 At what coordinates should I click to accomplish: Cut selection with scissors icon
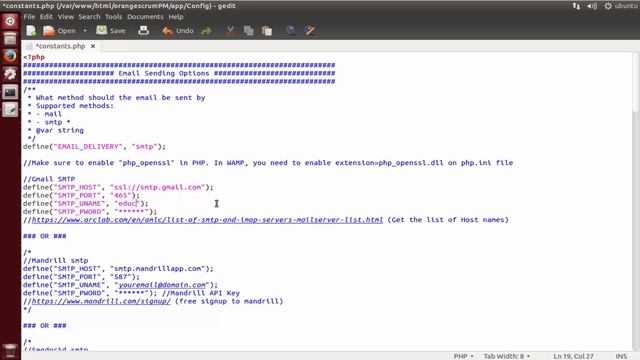(x=230, y=31)
